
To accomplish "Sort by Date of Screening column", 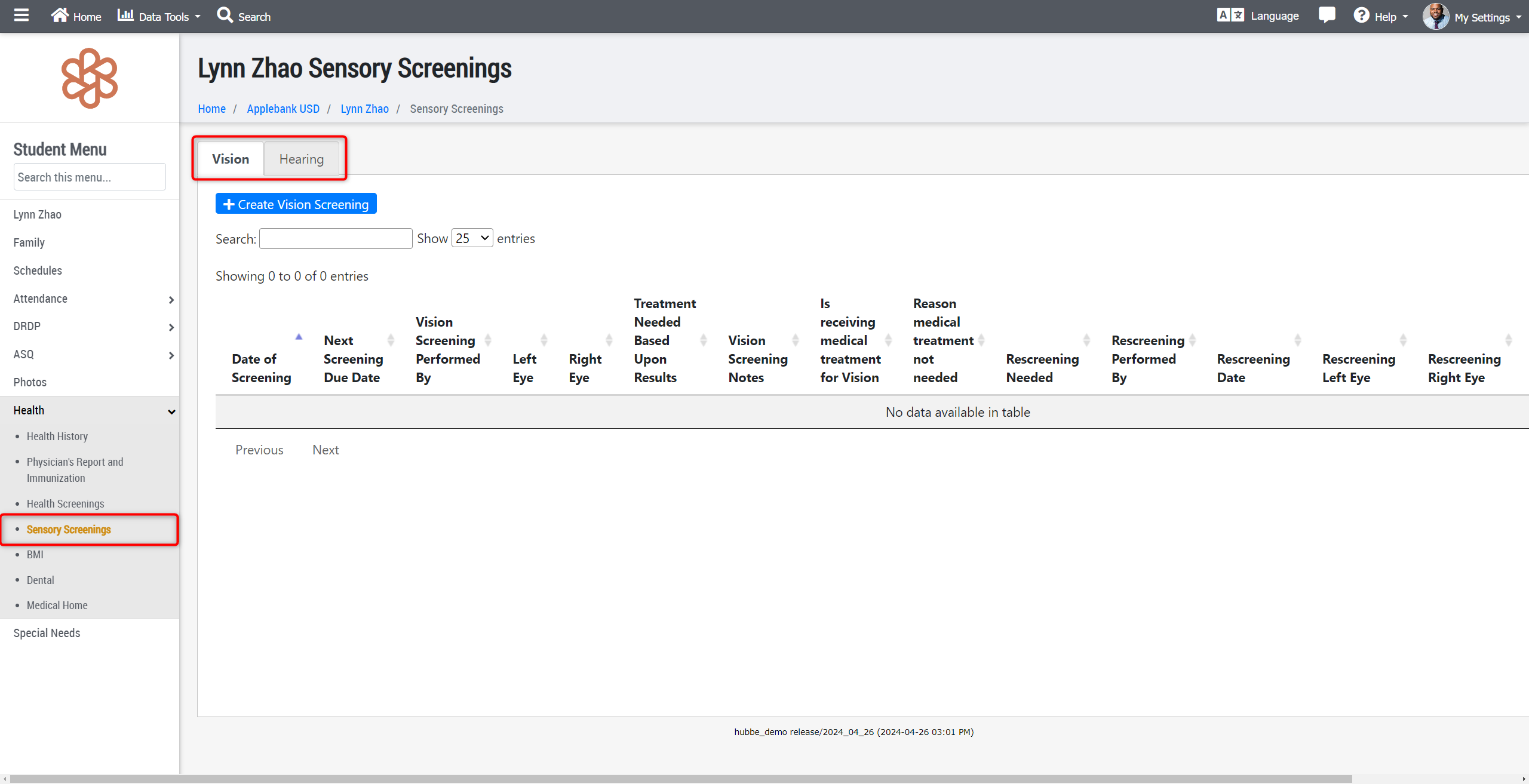I will (261, 368).
